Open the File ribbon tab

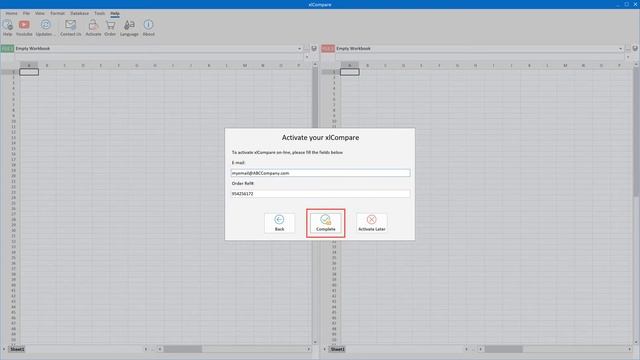click(26, 13)
